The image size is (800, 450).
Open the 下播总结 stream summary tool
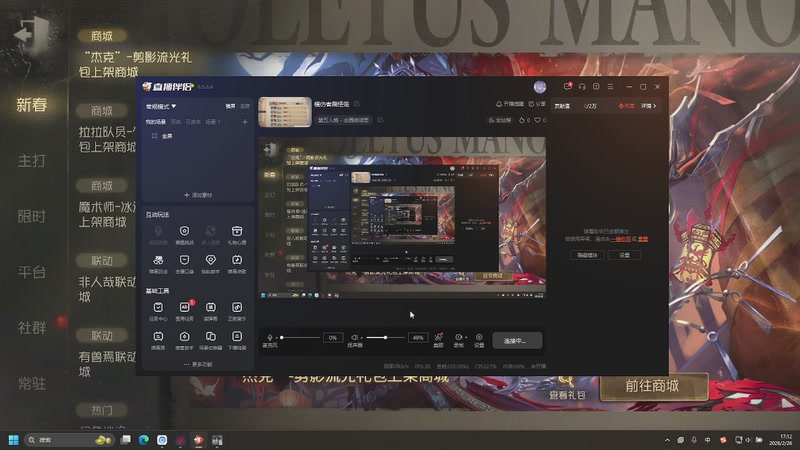click(x=236, y=340)
